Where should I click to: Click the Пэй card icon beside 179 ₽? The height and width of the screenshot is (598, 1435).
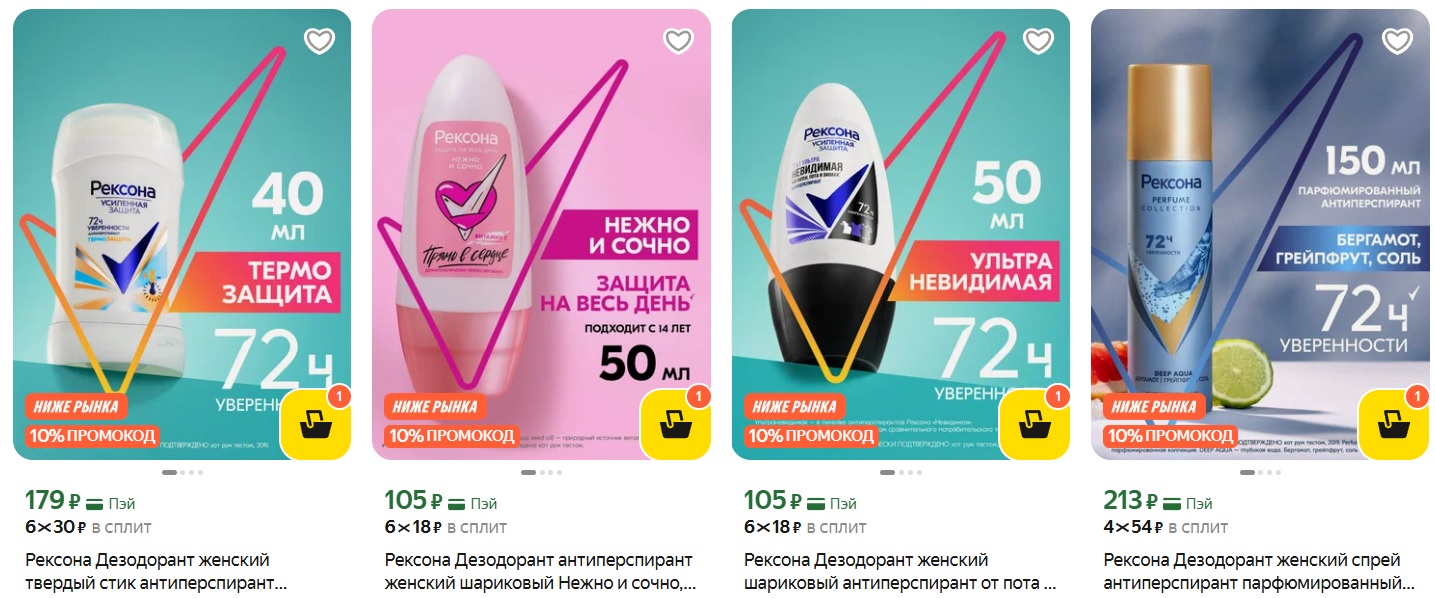click(96, 503)
